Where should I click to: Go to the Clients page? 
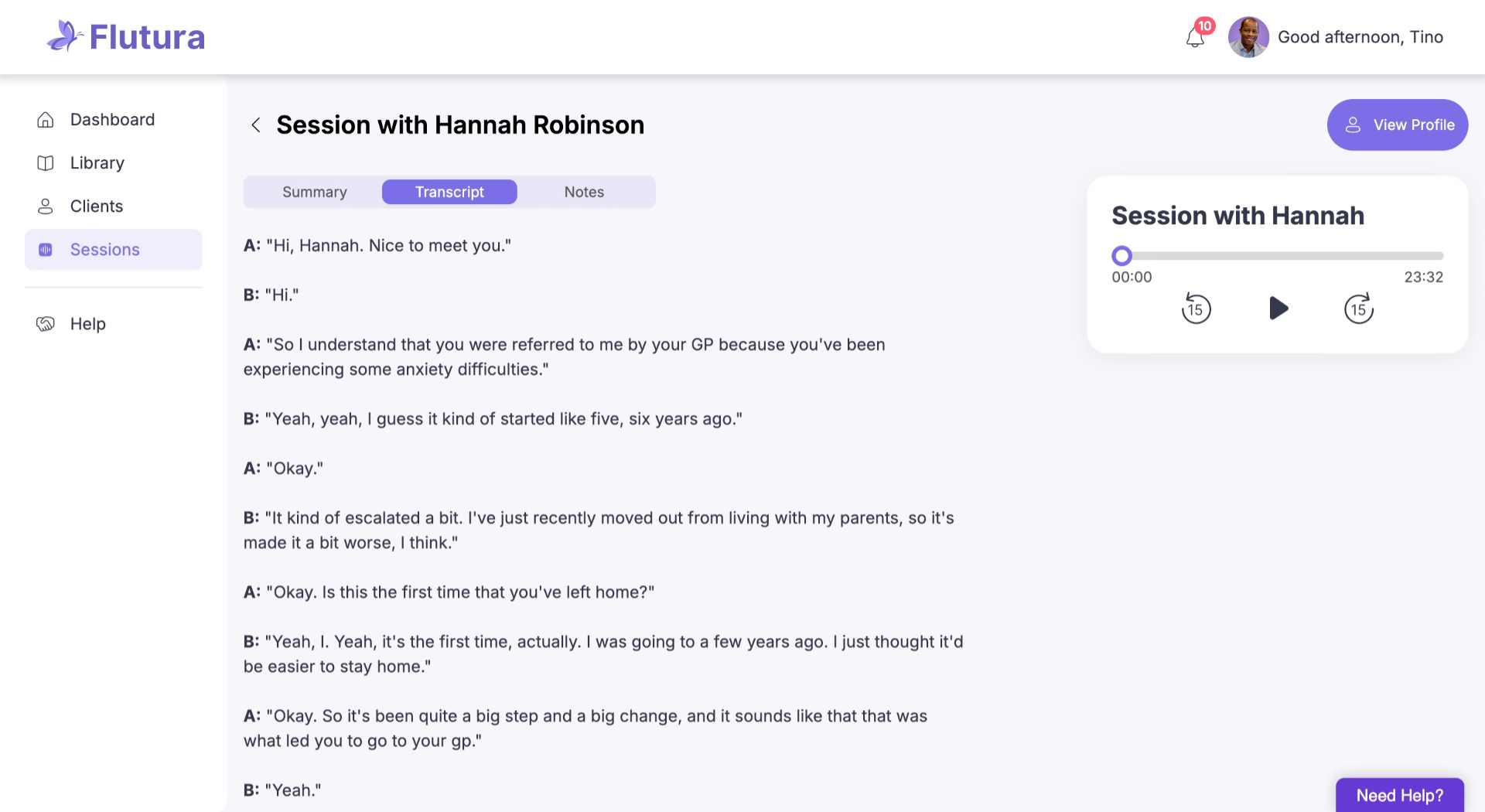pos(96,206)
